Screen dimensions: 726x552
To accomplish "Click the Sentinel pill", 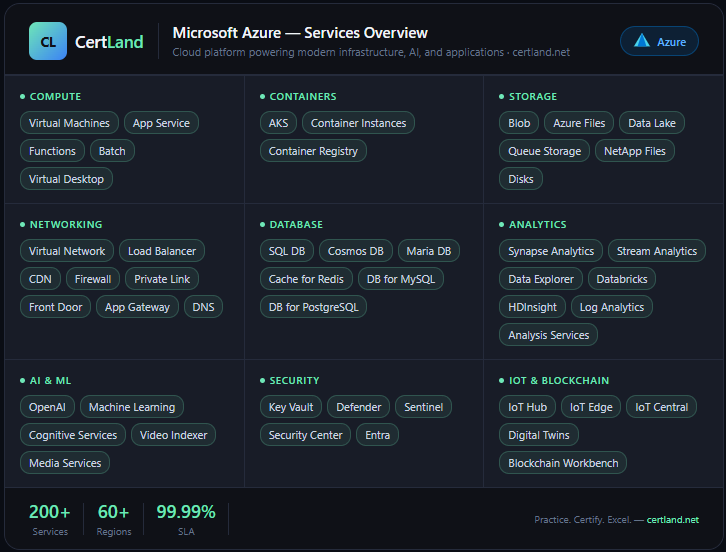I will tap(424, 407).
